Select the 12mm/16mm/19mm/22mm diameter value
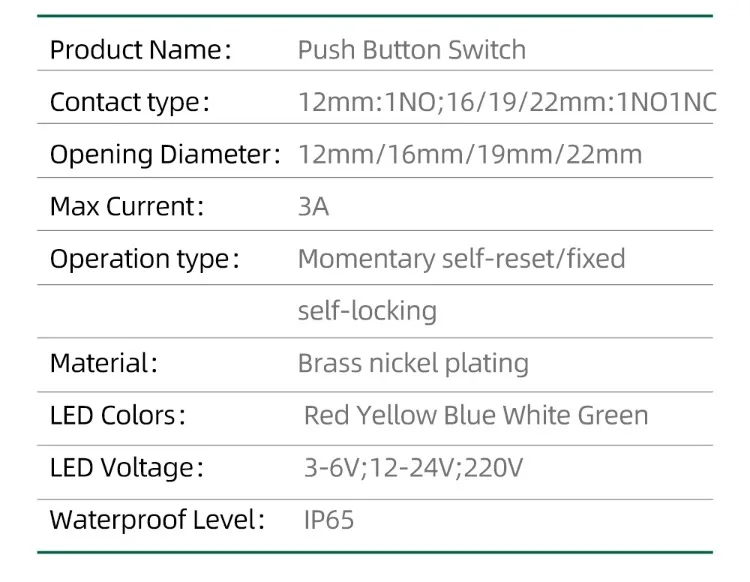Image resolution: width=750 pixels, height=582 pixels. click(x=470, y=154)
